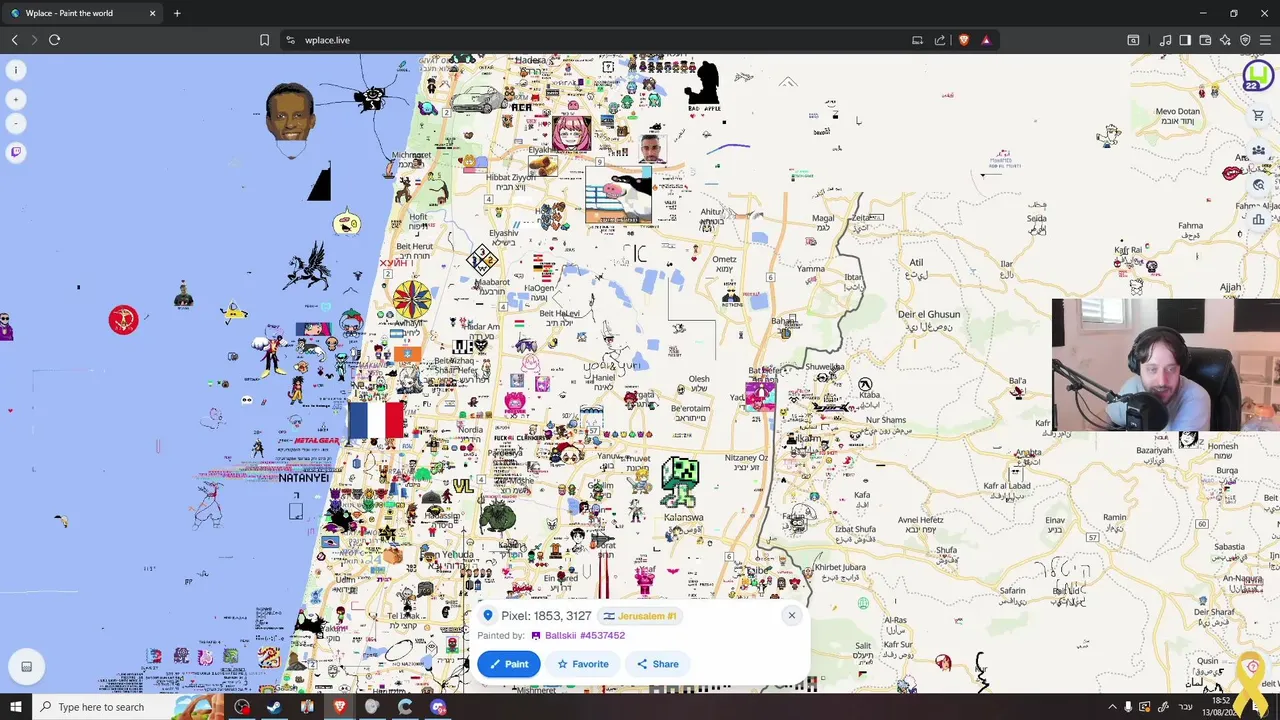Open the Windows Start menu
This screenshot has height=720, width=1280.
click(15, 707)
